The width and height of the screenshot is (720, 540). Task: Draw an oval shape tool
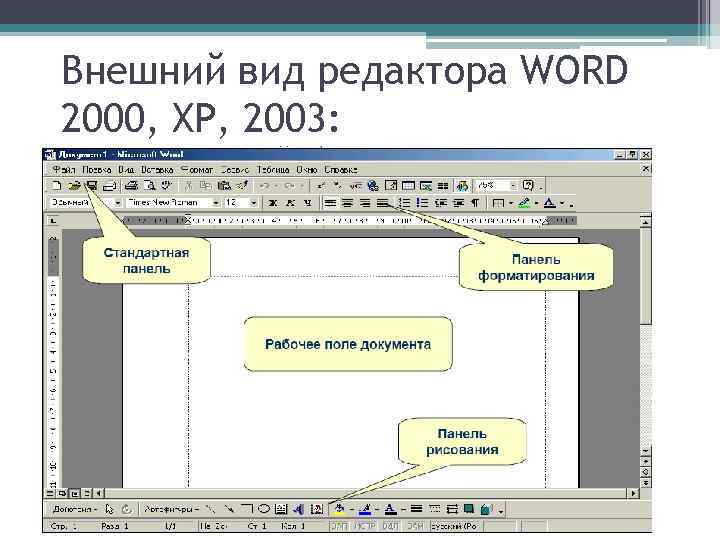click(264, 509)
